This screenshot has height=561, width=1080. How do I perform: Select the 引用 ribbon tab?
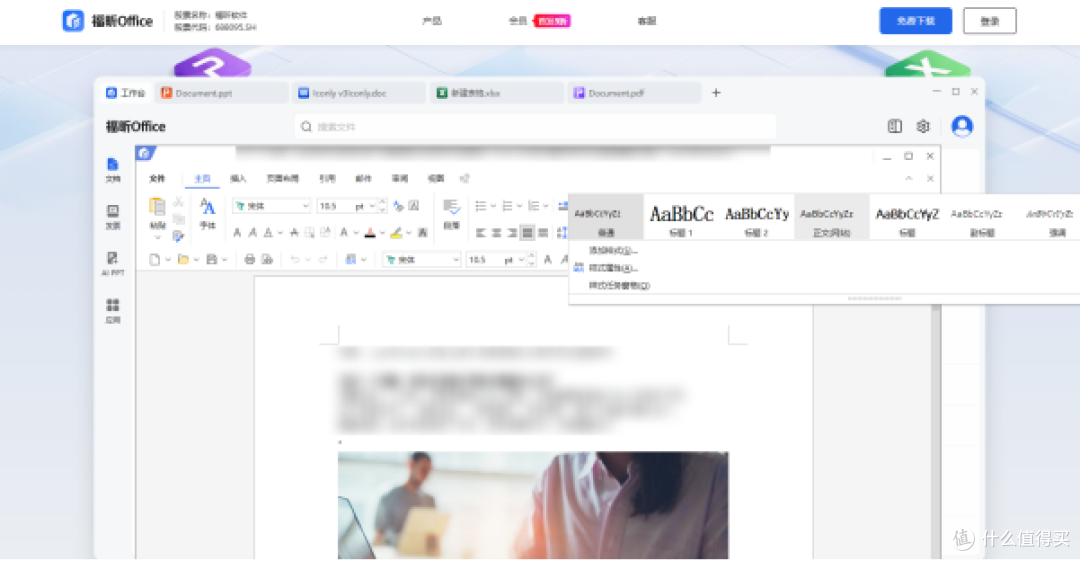(327, 178)
